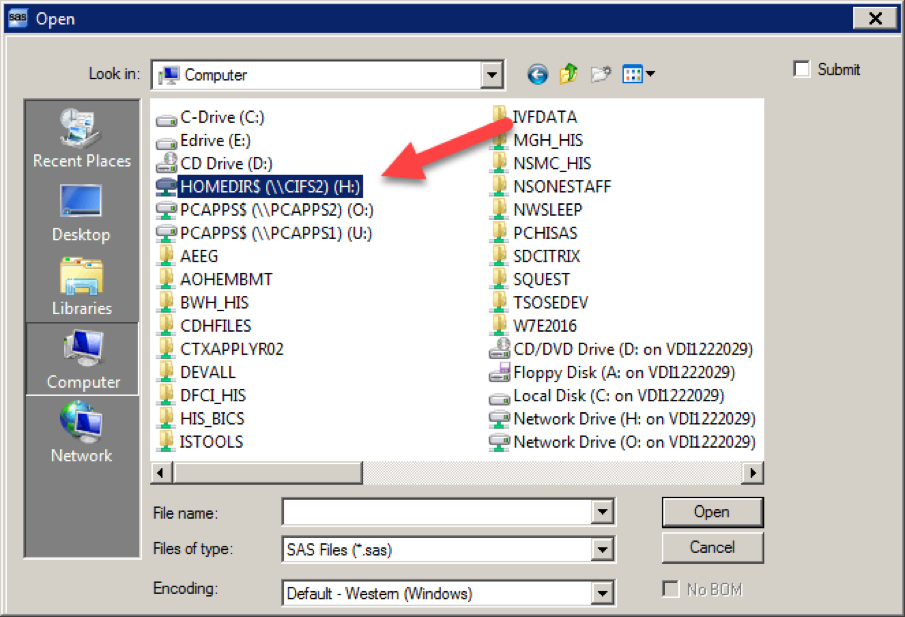Select the SQUEST folder
Viewport: 905px width, 617px height.
point(530,279)
